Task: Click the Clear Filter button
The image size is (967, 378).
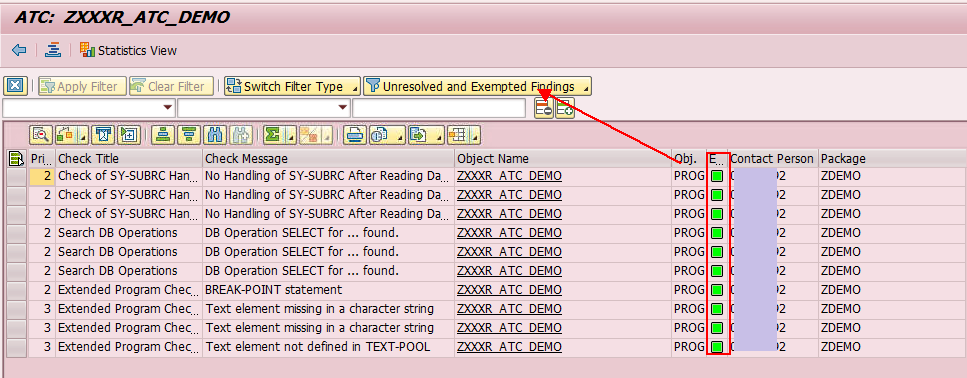Action: (x=171, y=86)
